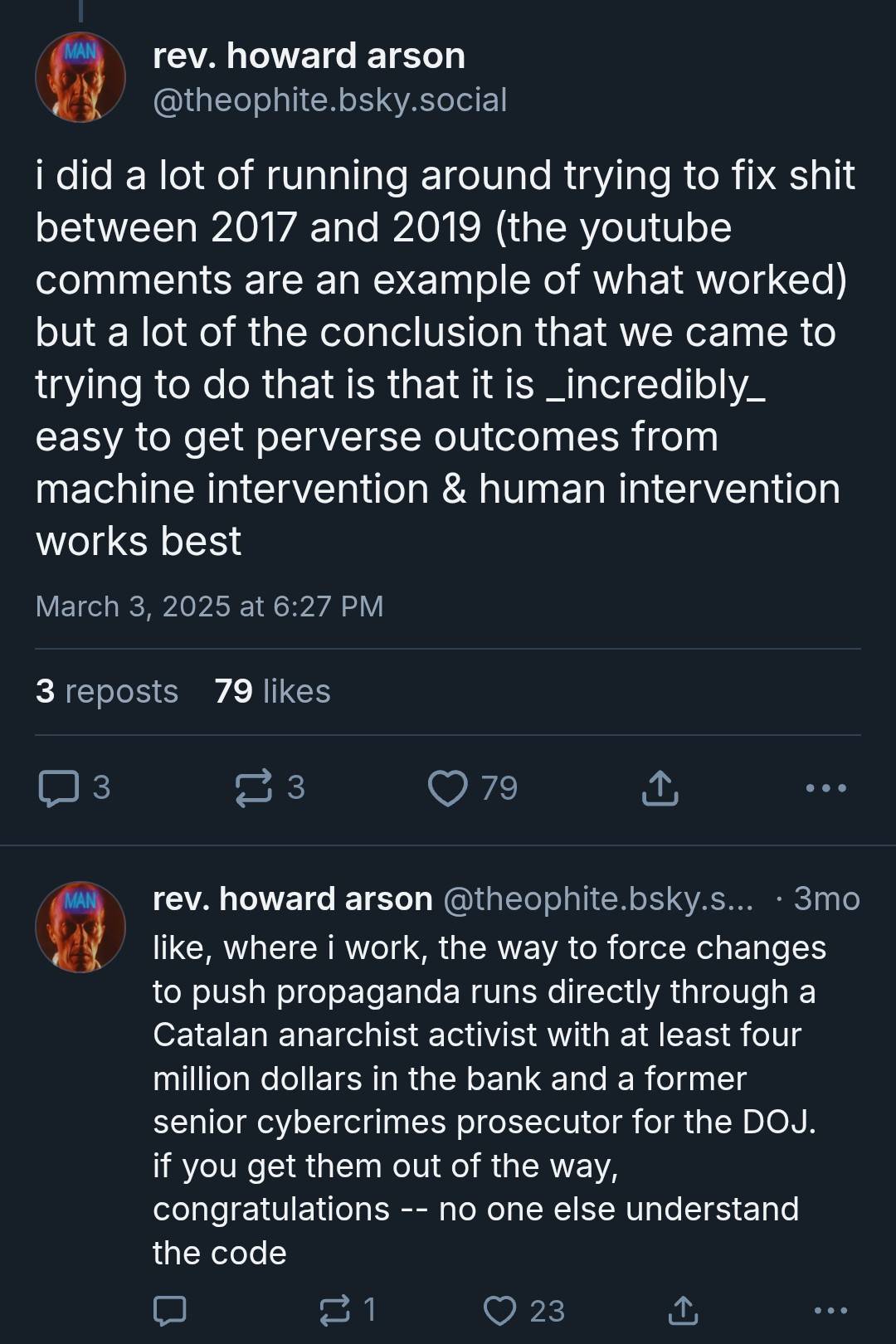The height and width of the screenshot is (1344, 896).
Task: Share the reply post via share icon
Action: coord(682,1310)
